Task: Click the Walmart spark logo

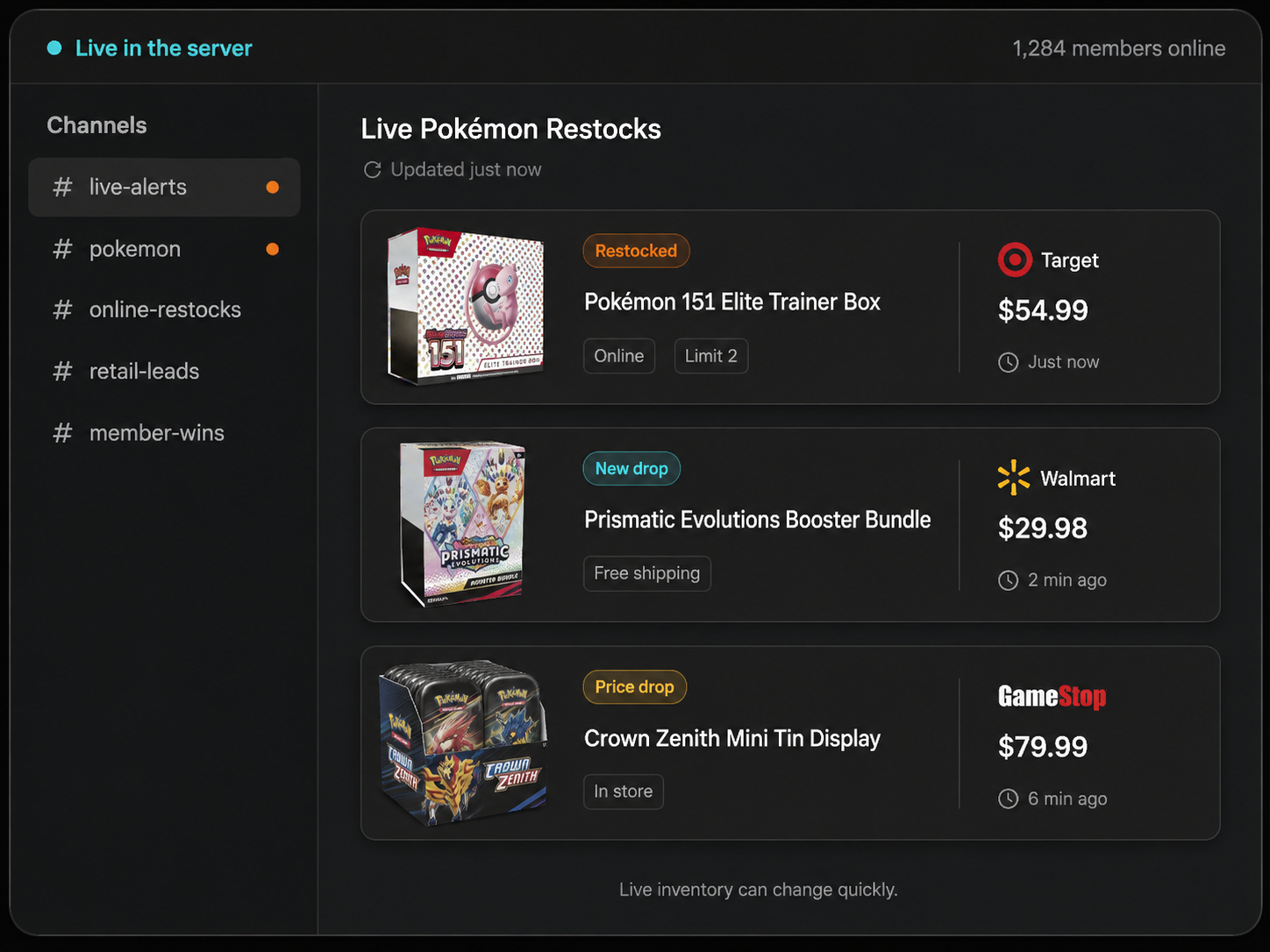Action: tap(1014, 478)
